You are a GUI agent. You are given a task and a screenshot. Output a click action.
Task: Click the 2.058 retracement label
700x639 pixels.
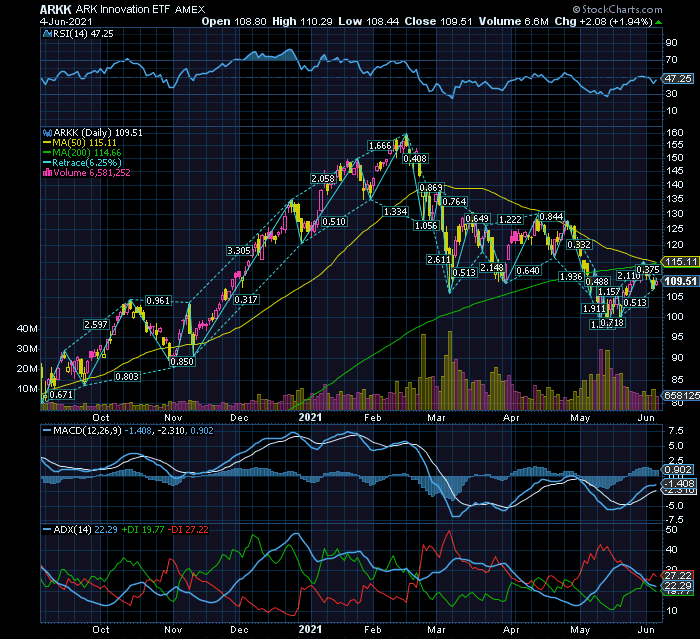tap(323, 179)
